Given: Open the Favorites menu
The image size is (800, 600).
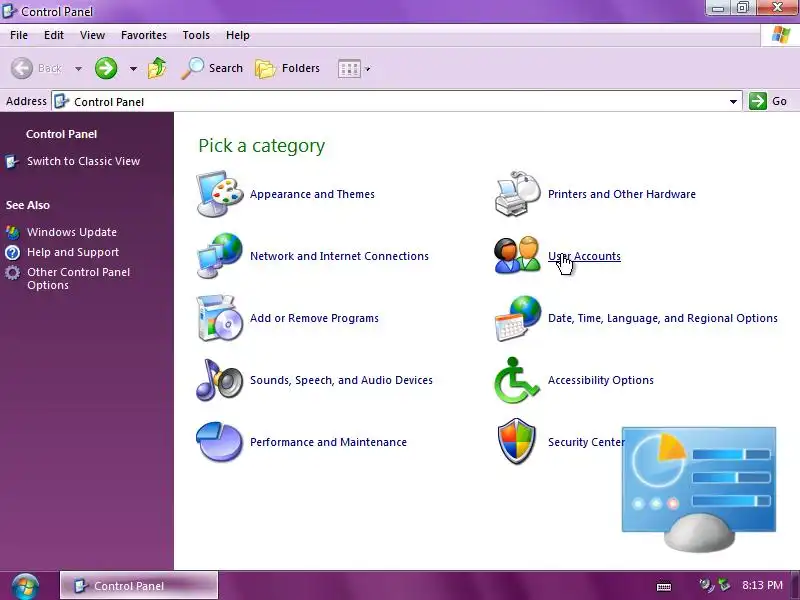Looking at the screenshot, I should coord(144,35).
